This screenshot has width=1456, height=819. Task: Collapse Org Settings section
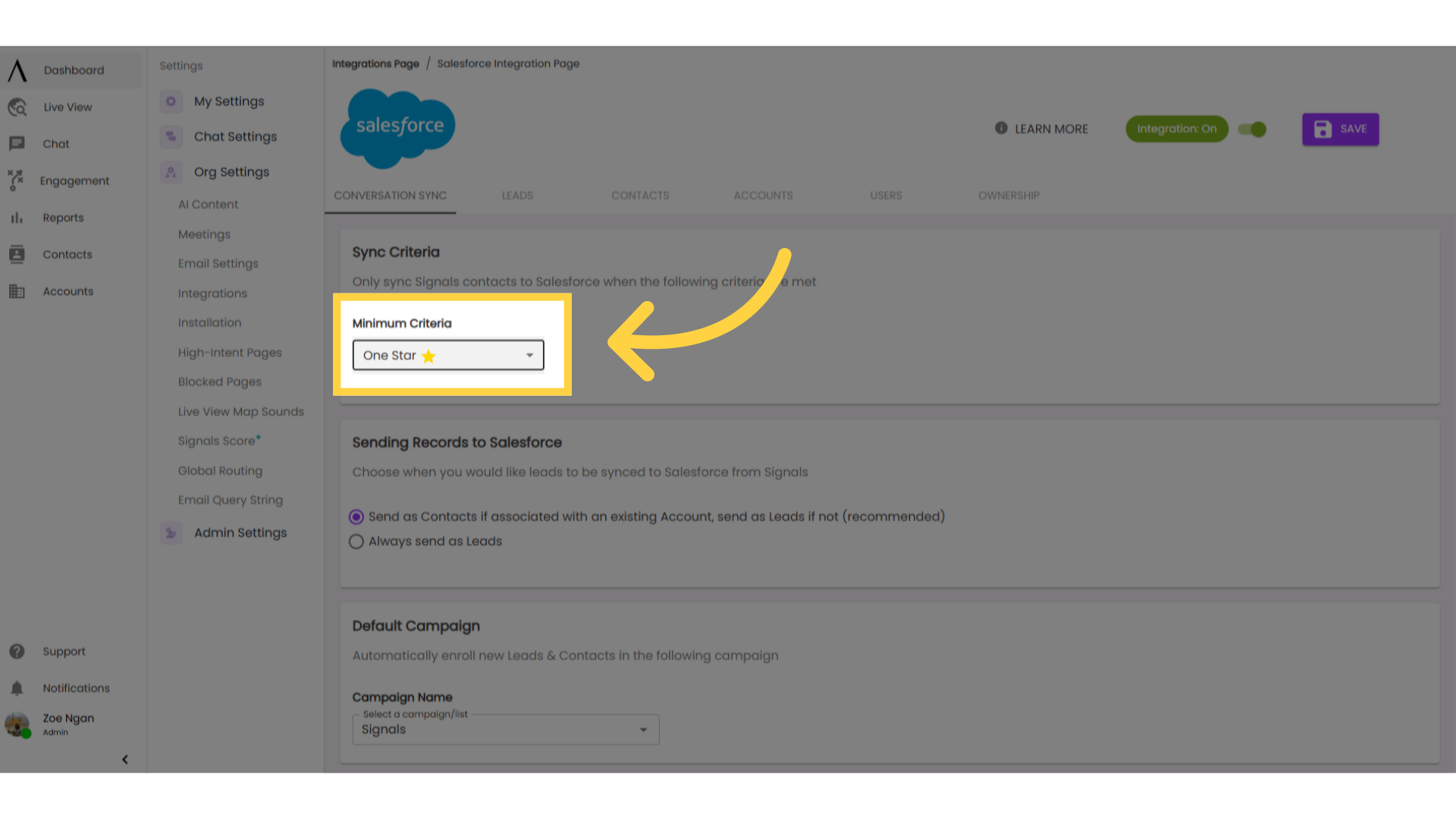click(231, 172)
